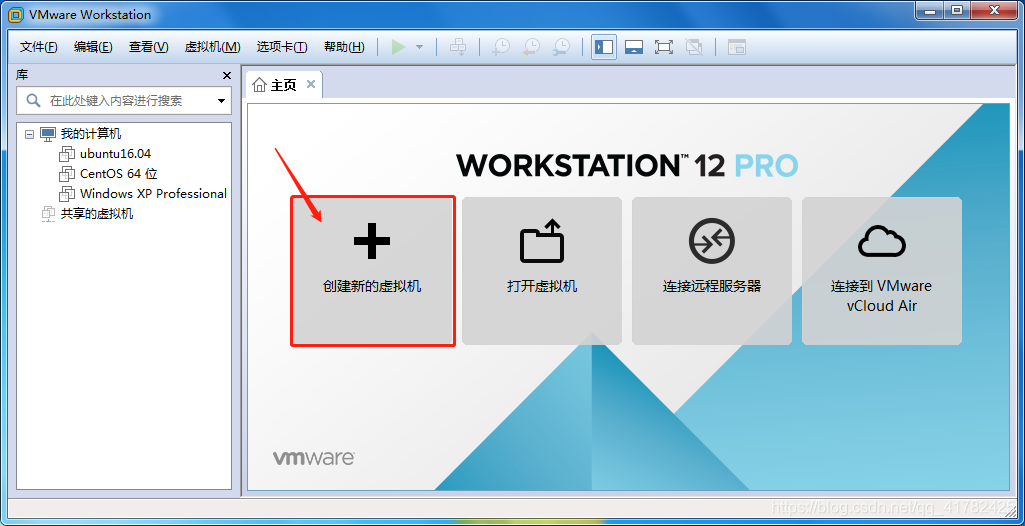
Task: Click the console view toolbar icon
Action: click(737, 47)
